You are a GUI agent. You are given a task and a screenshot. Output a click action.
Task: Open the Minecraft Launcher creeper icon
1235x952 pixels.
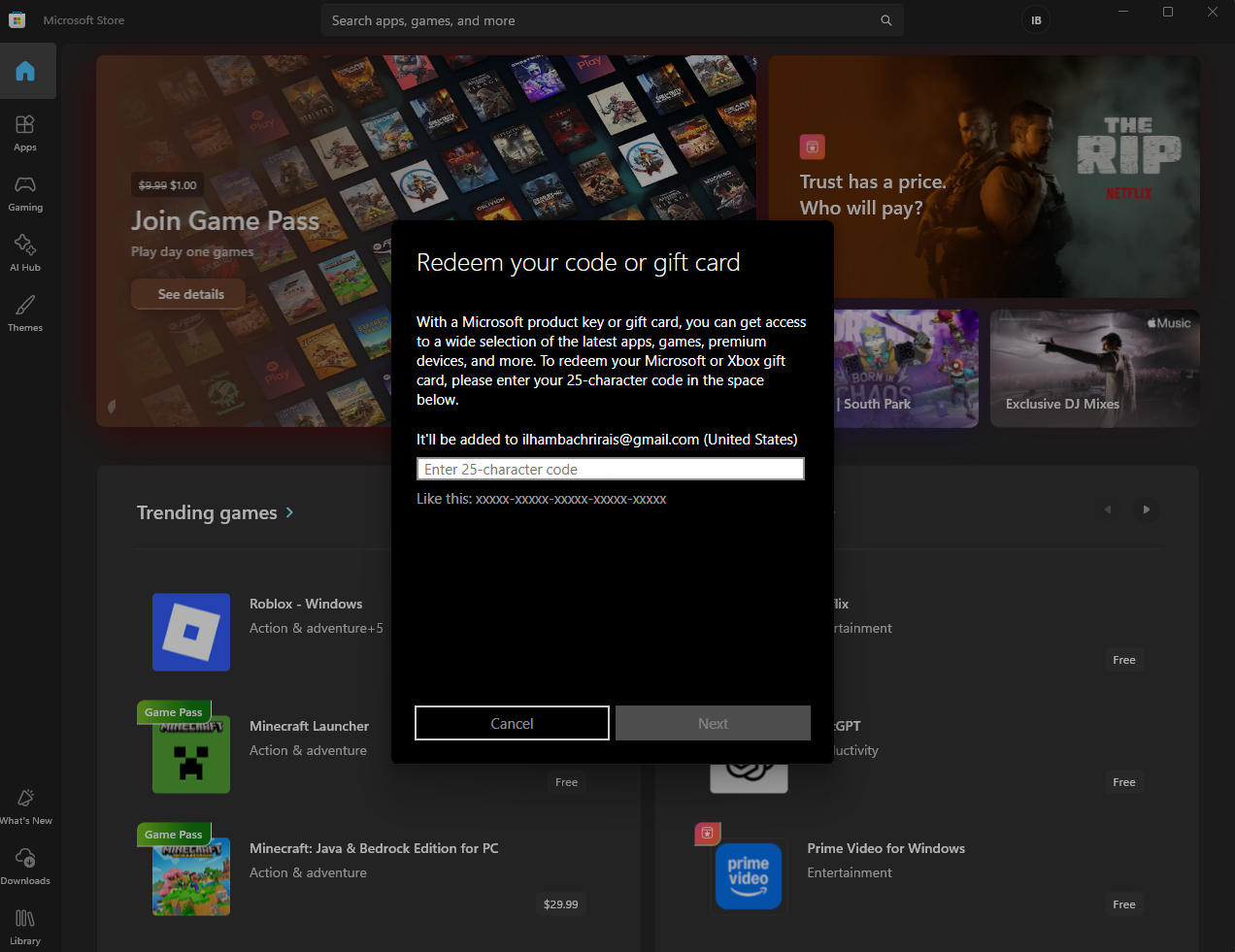point(191,755)
